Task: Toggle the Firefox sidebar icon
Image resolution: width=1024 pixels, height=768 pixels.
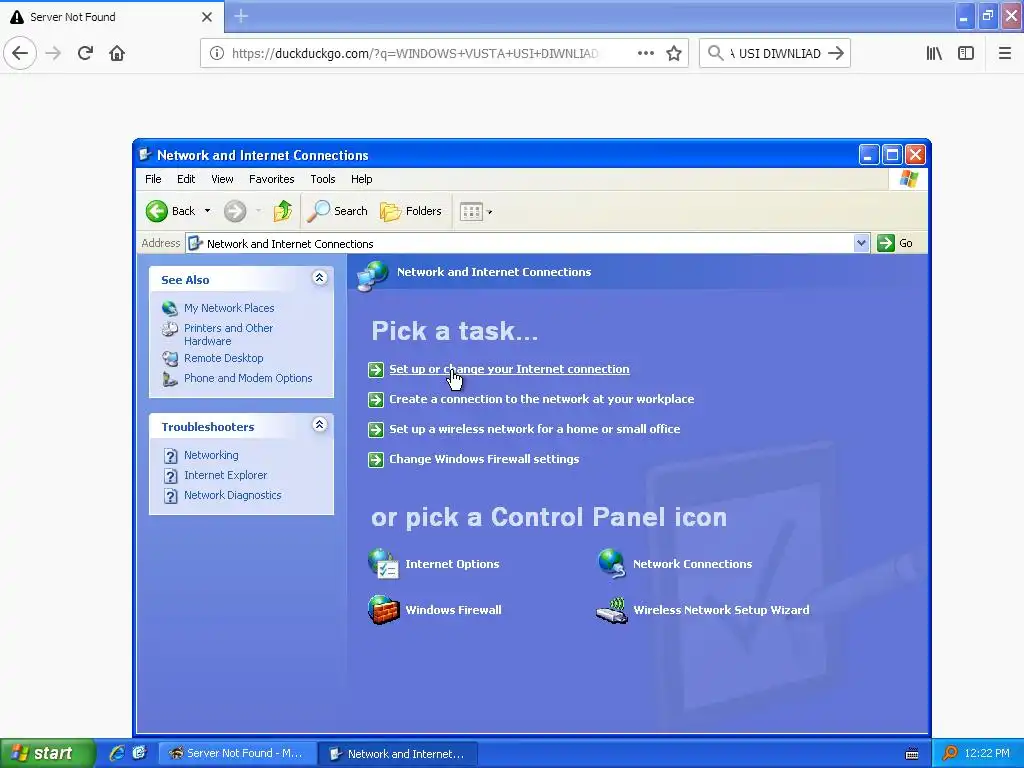Action: coord(966,53)
